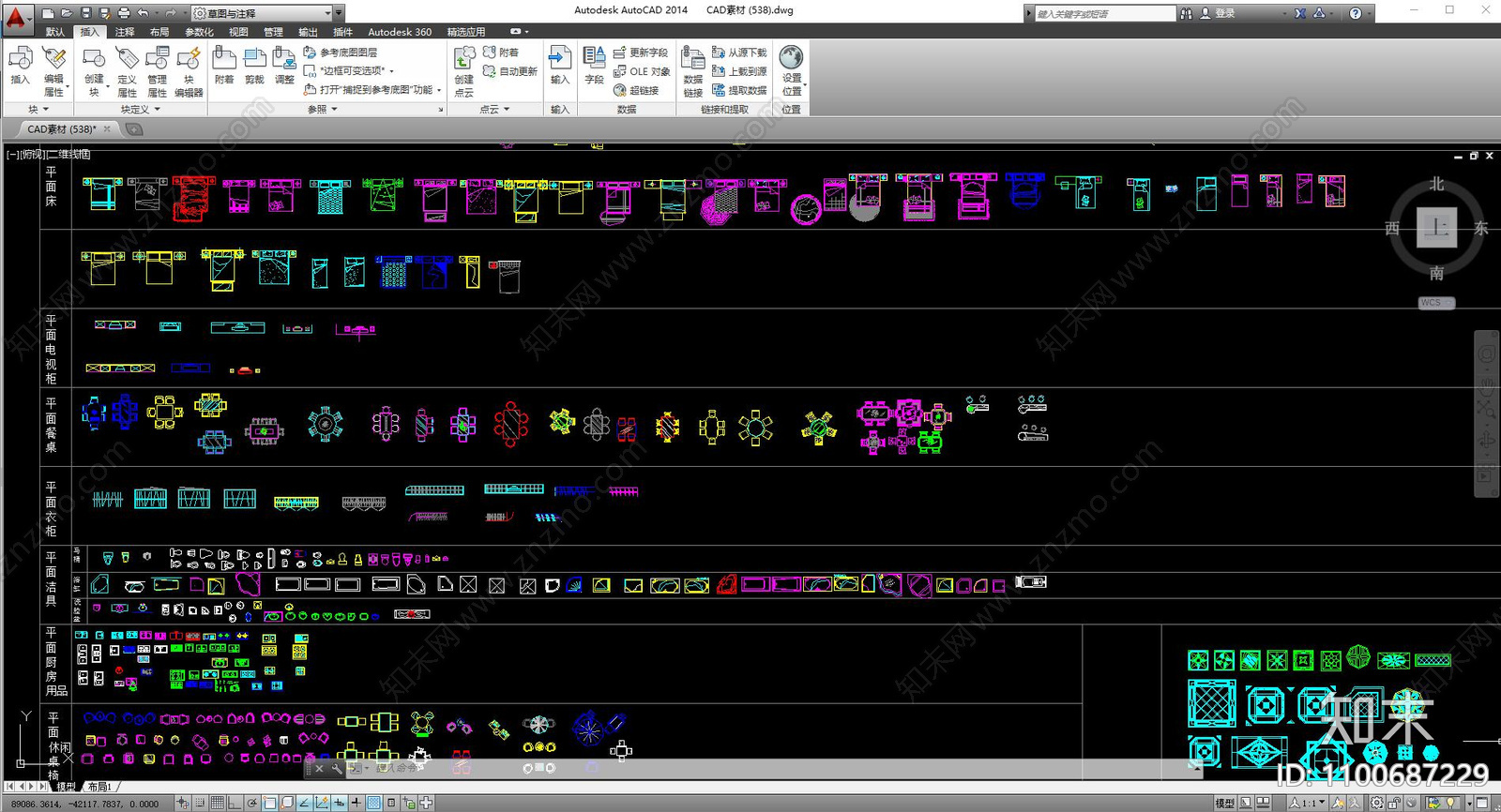
Task: Click the OLE 对象 button
Action: tap(642, 71)
